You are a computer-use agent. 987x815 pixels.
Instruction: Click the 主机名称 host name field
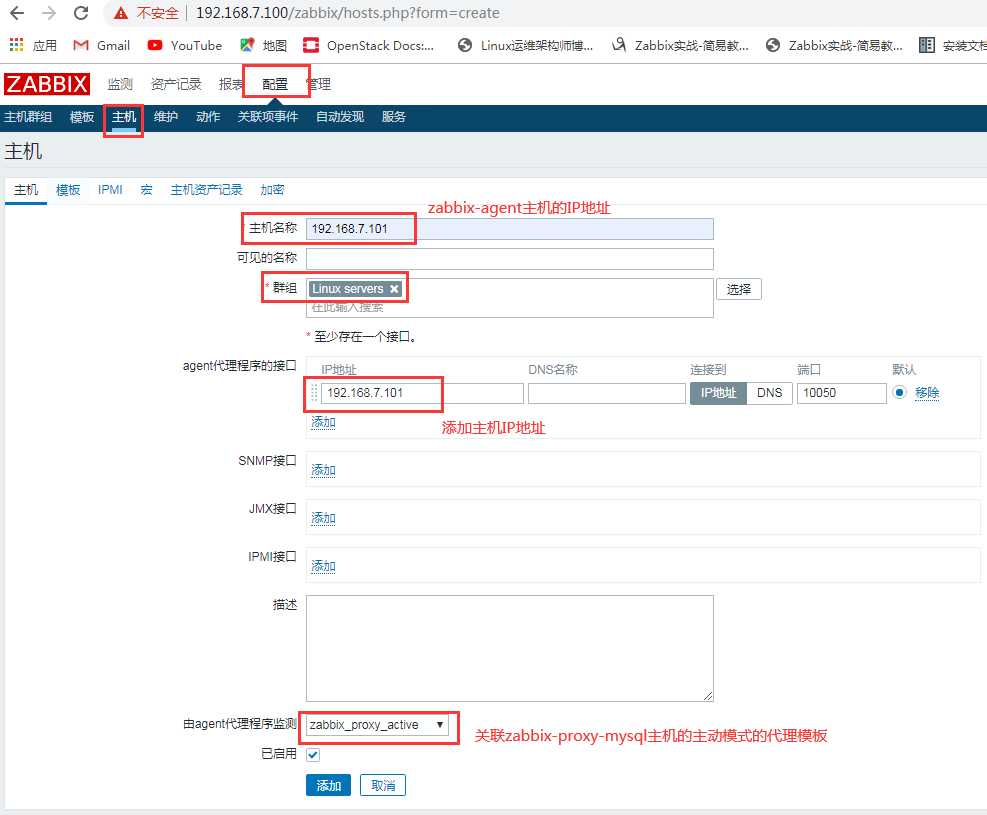tap(510, 229)
